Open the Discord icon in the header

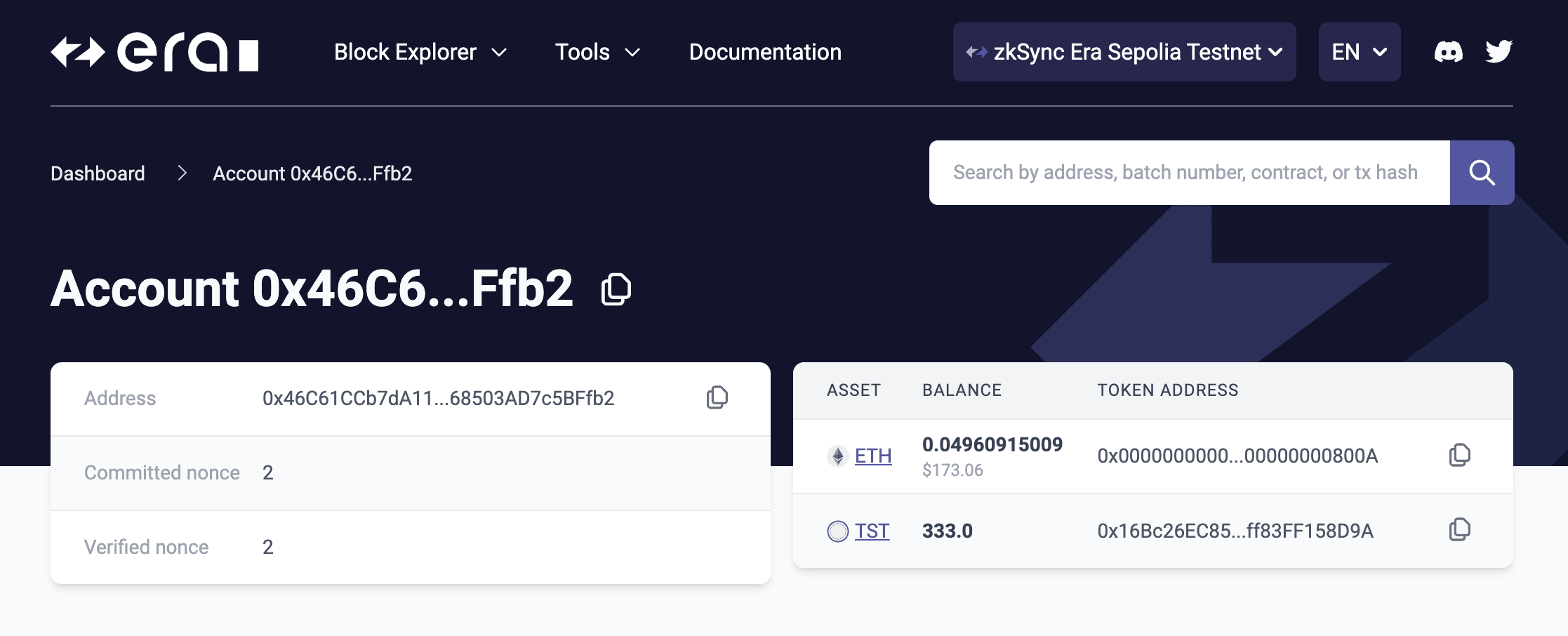pyautogui.click(x=1449, y=51)
